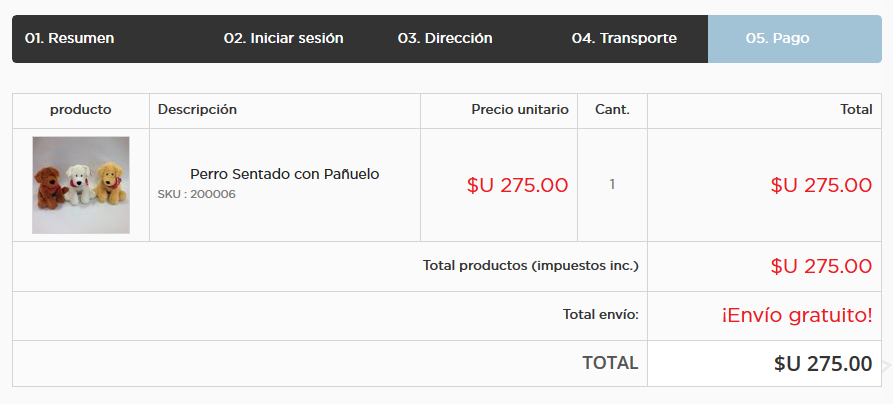The image size is (893, 404).
Task: Click the quantity value 1
Action: [612, 185]
